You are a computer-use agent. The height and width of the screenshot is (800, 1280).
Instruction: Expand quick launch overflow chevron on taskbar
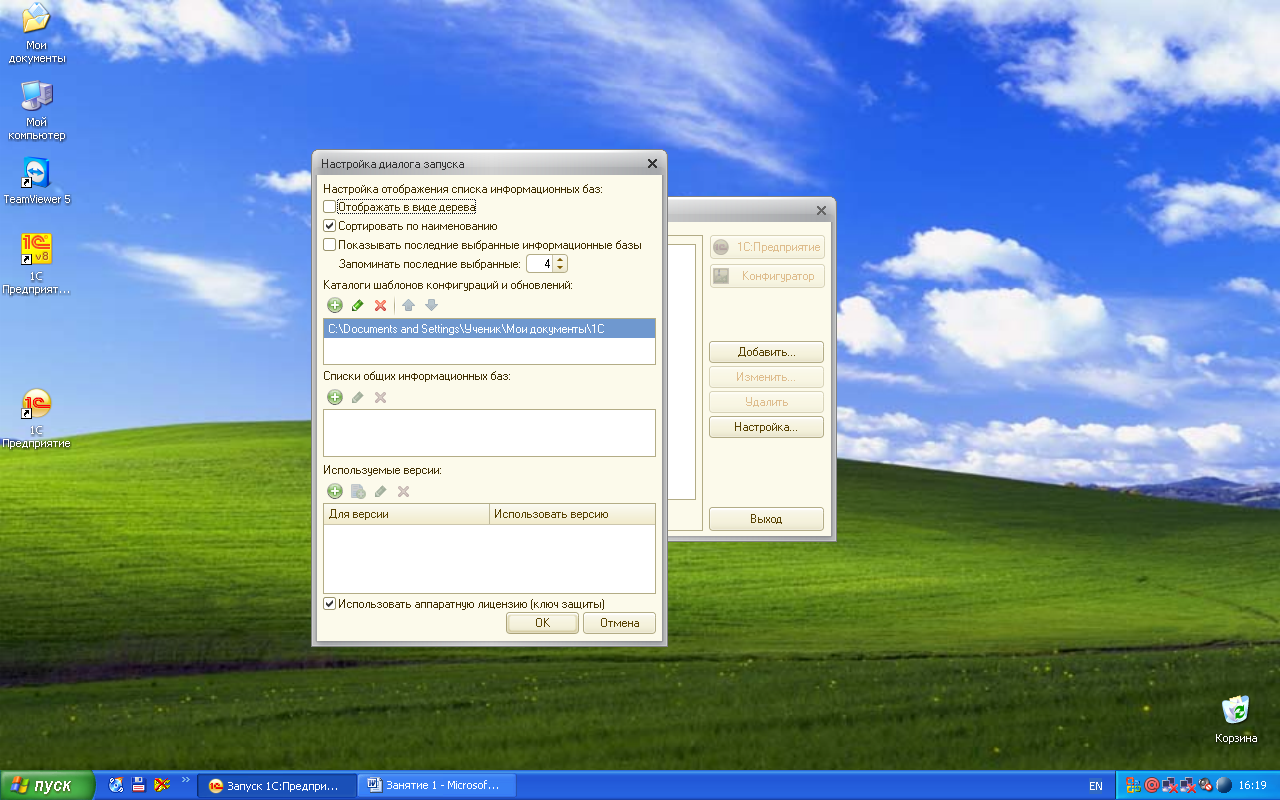[185, 780]
